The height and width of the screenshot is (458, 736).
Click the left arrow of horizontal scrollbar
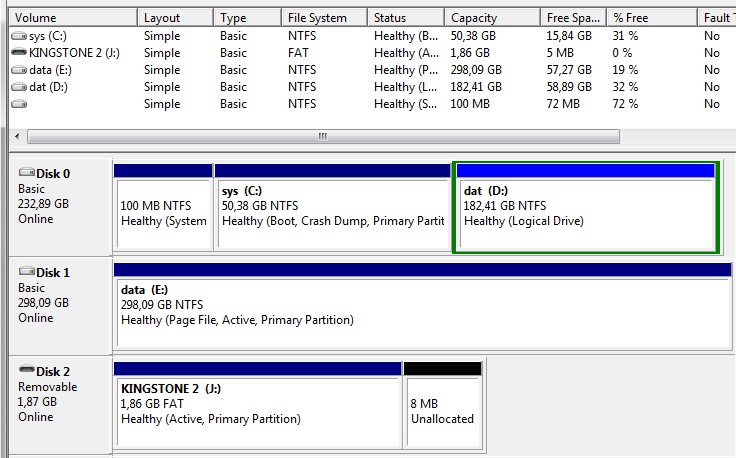tap(17, 137)
